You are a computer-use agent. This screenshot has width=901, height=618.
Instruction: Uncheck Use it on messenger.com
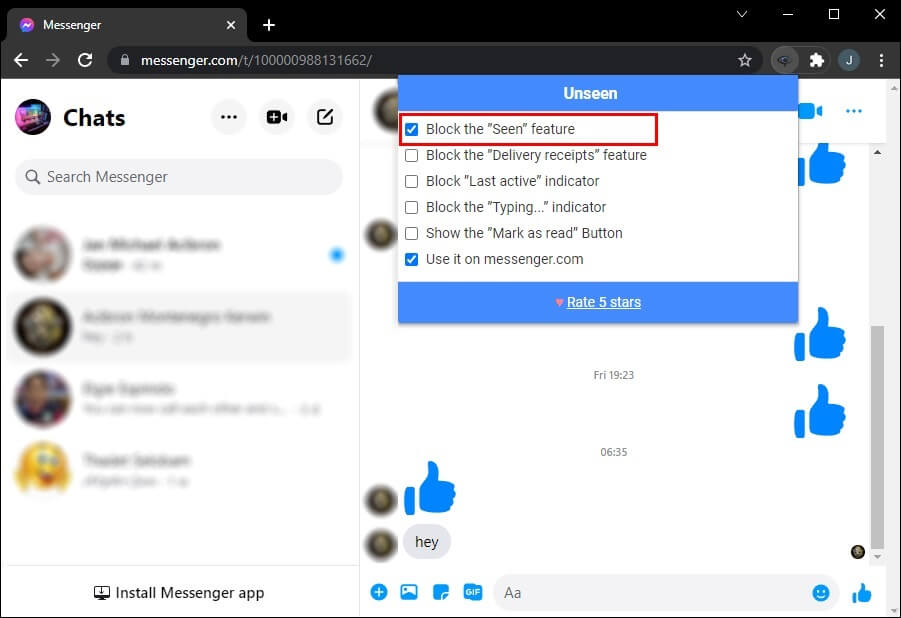pyautogui.click(x=411, y=259)
